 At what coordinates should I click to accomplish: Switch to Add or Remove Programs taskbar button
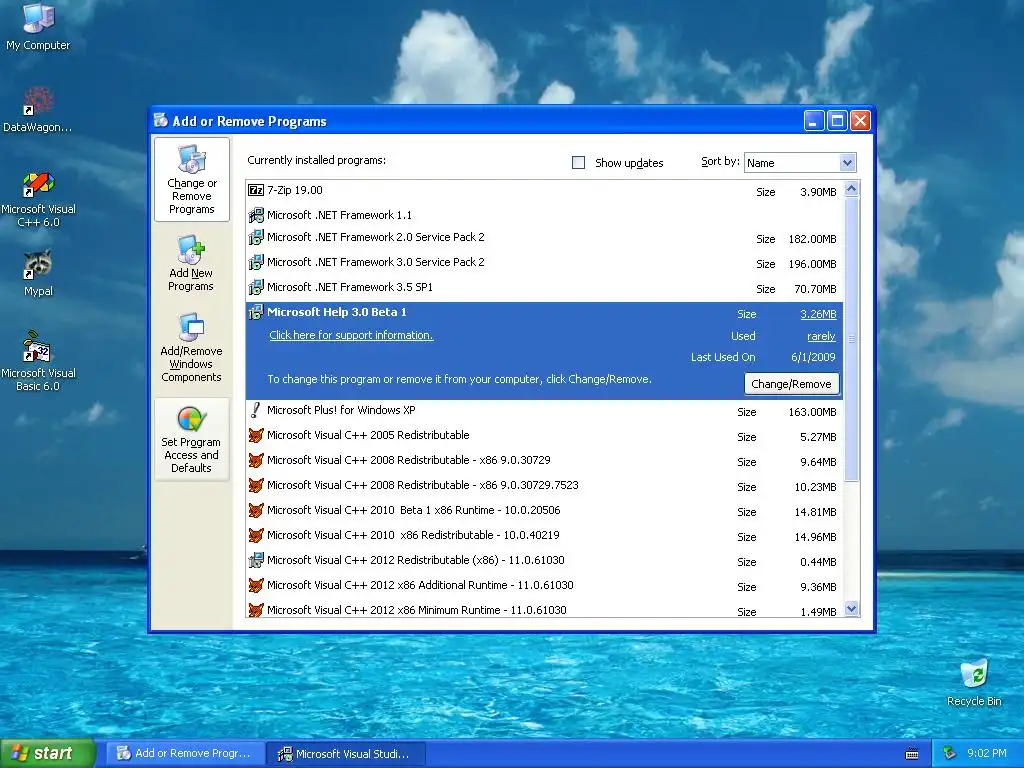click(185, 753)
